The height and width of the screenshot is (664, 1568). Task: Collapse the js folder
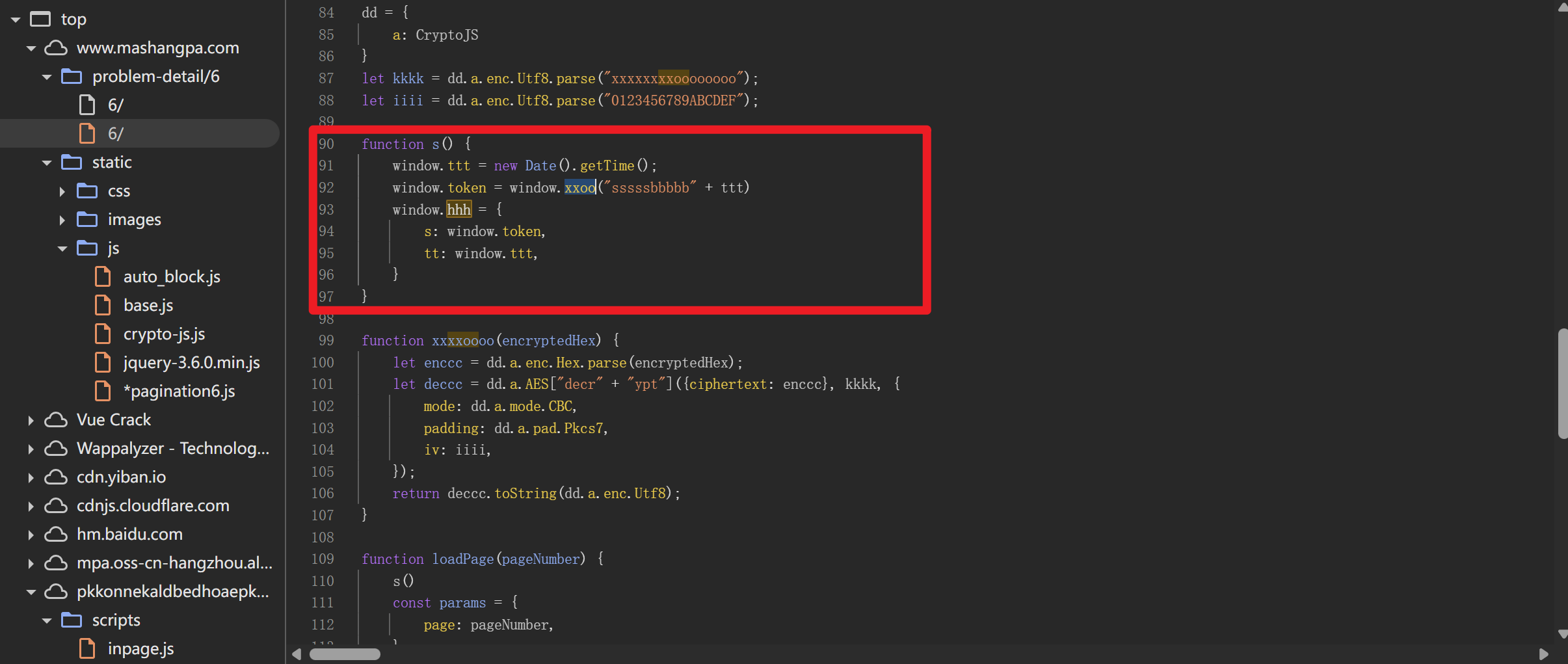pyautogui.click(x=62, y=248)
